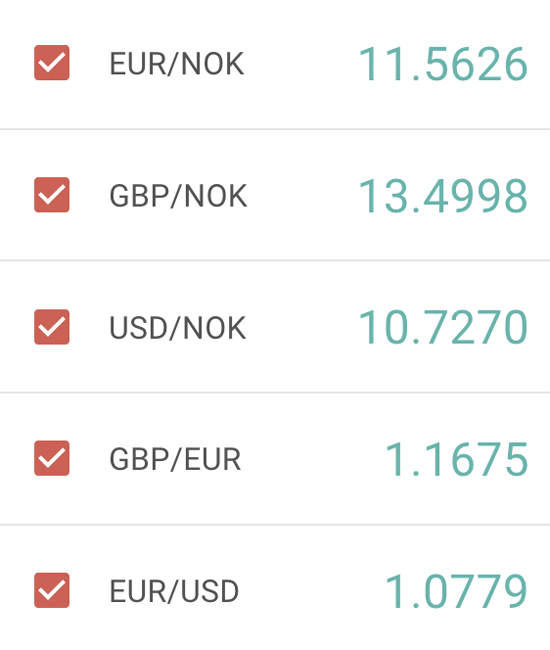The width and height of the screenshot is (550, 650).
Task: Click empty gap between USD/NOK and 10.7270
Action: tap(302, 327)
